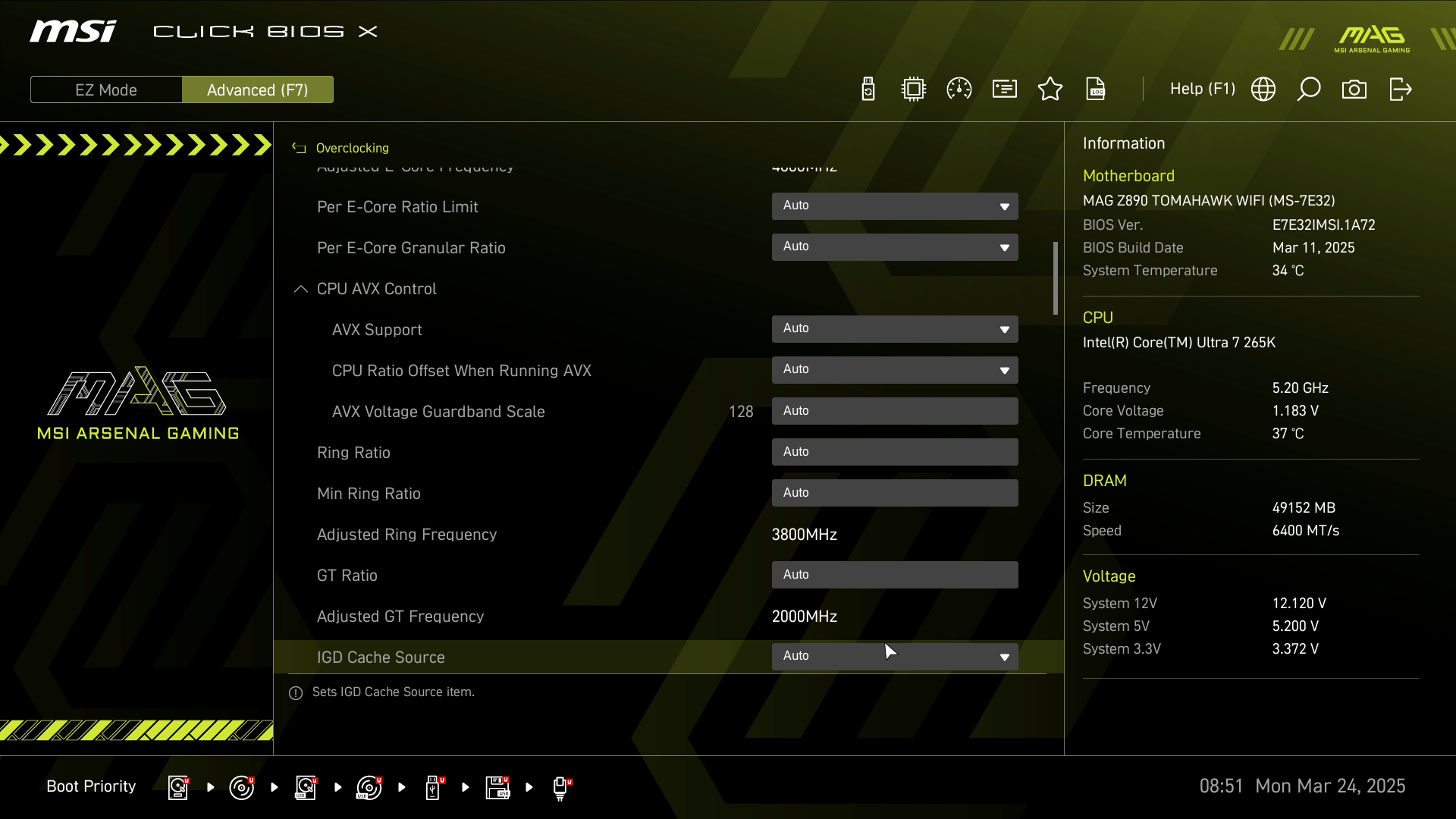Expand the IGD Cache Source dropdown
The height and width of the screenshot is (819, 1456).
895,657
